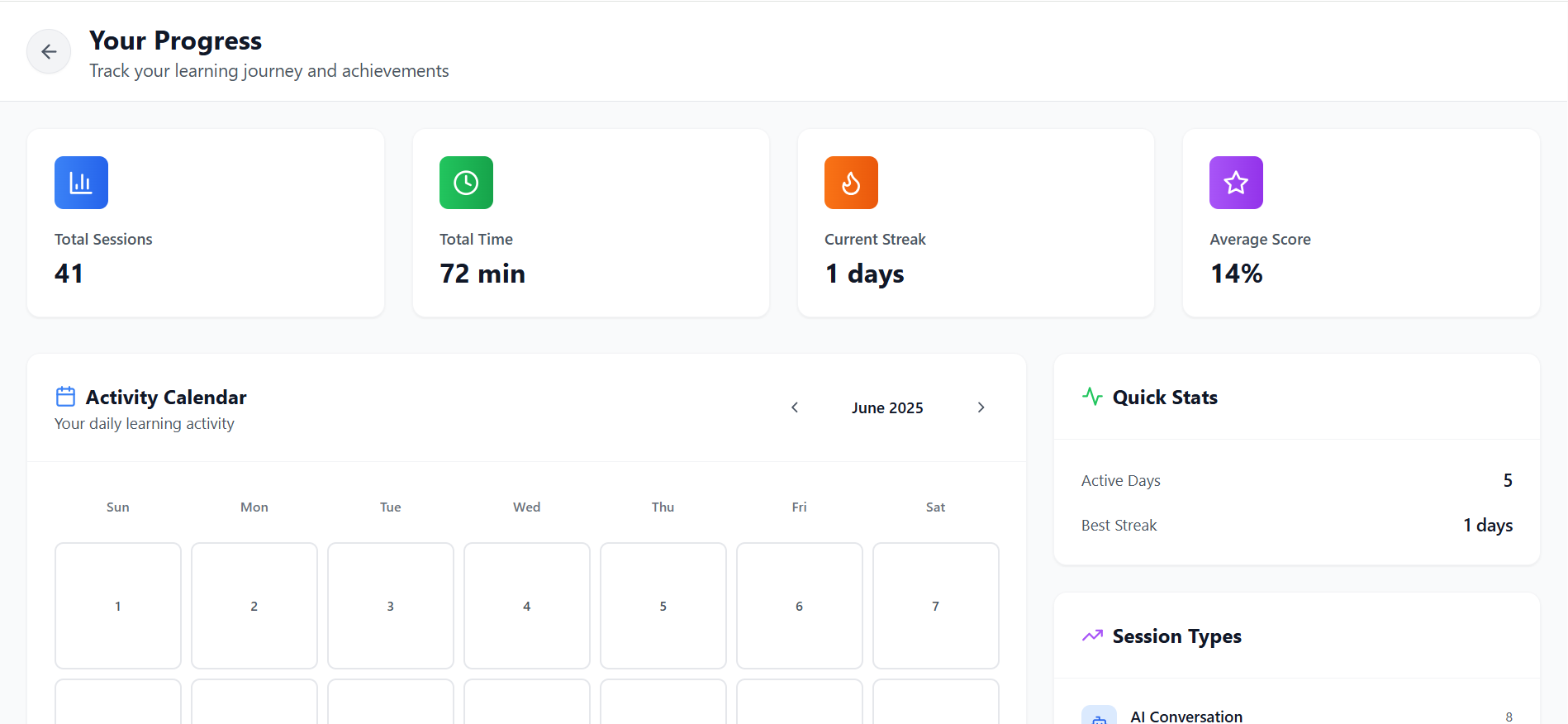Click the Current Streak flame icon

tap(851, 183)
